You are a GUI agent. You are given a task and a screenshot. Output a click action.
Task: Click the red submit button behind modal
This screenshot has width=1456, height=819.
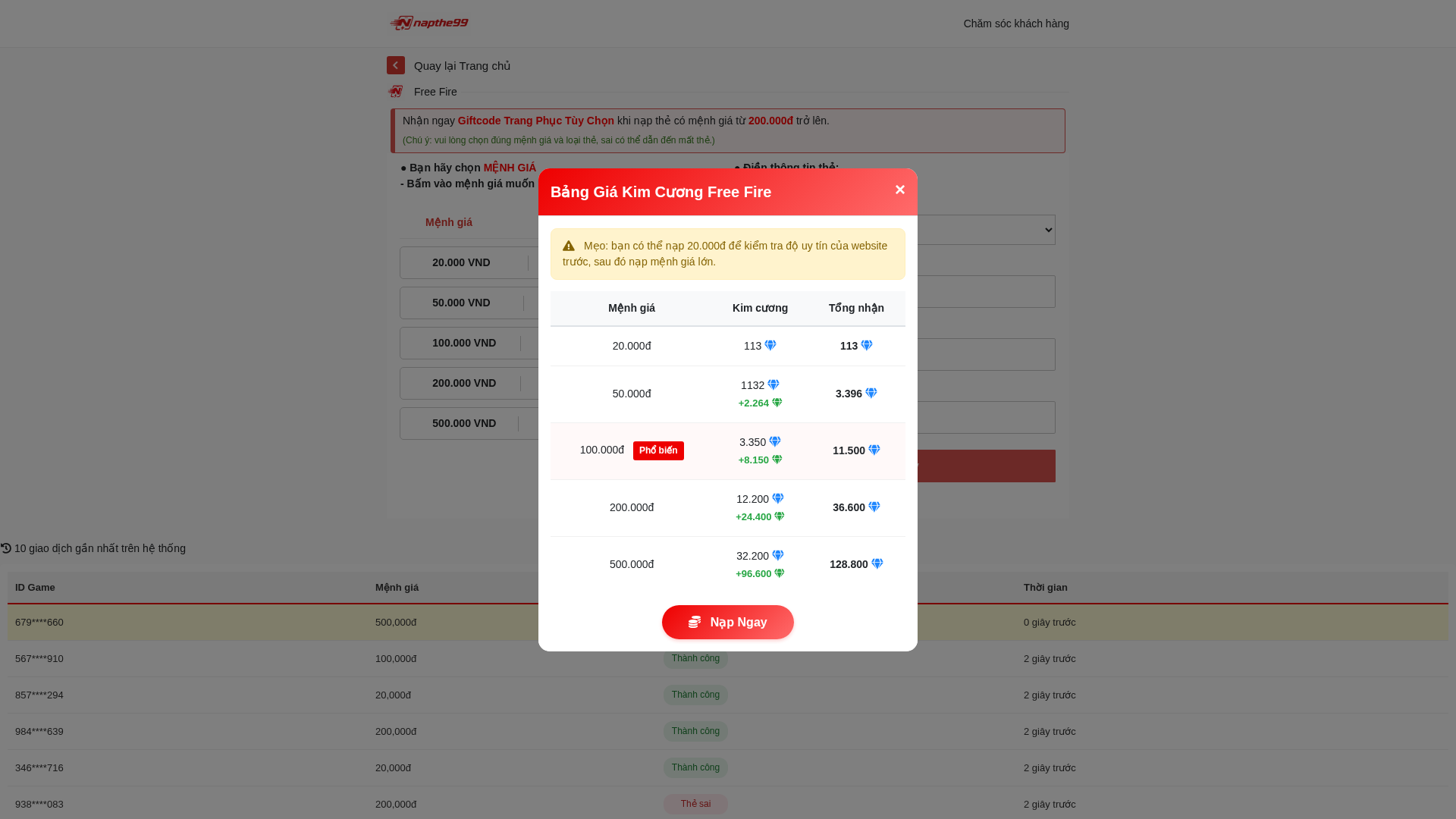click(986, 466)
